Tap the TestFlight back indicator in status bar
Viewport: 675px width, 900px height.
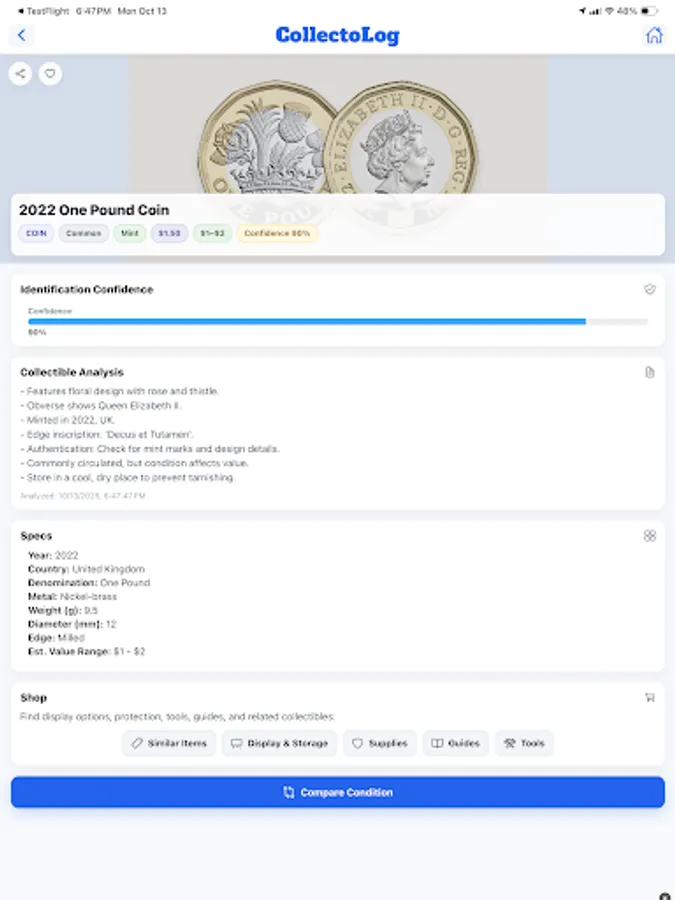[44, 11]
